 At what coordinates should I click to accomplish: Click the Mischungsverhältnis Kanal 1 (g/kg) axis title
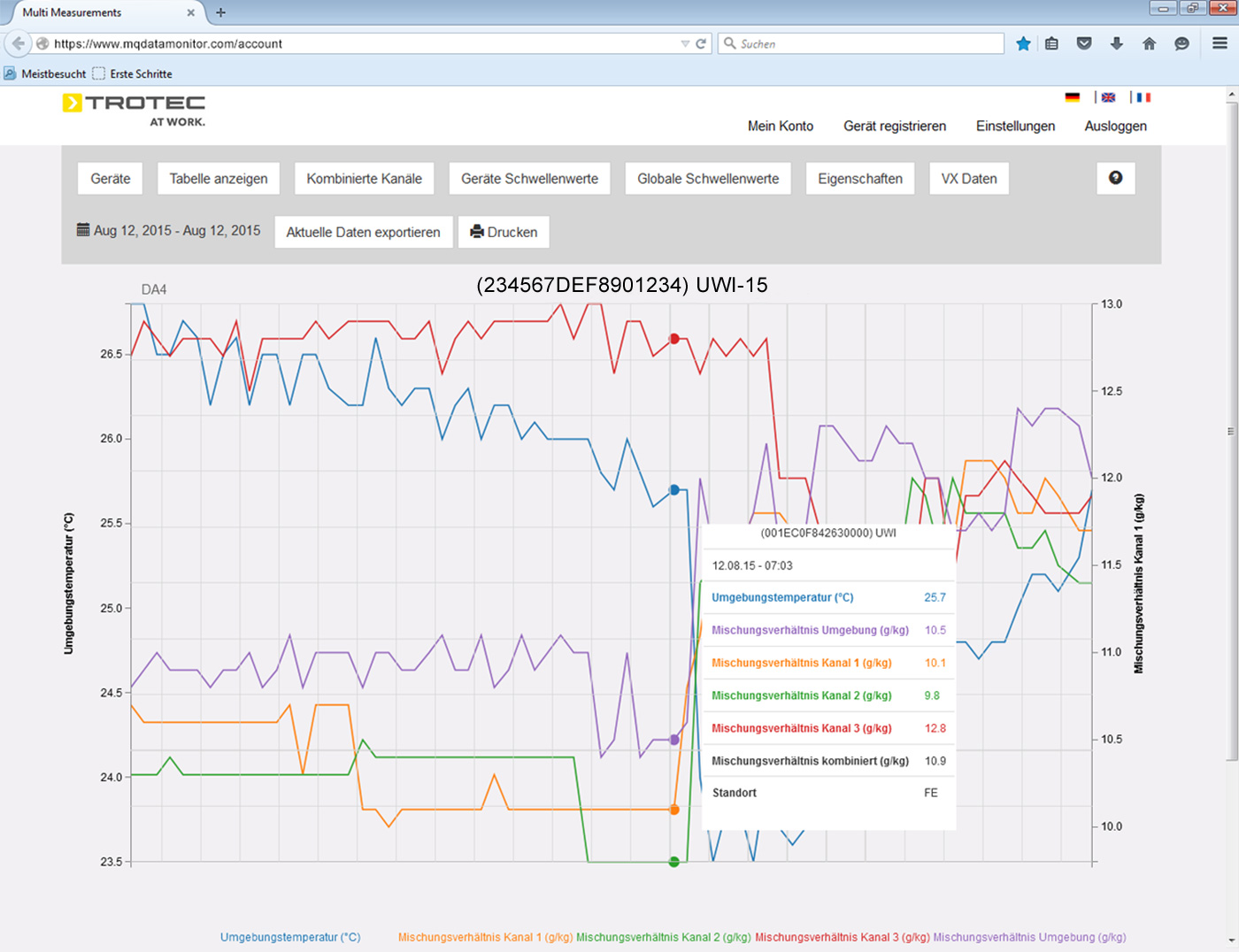click(1139, 584)
